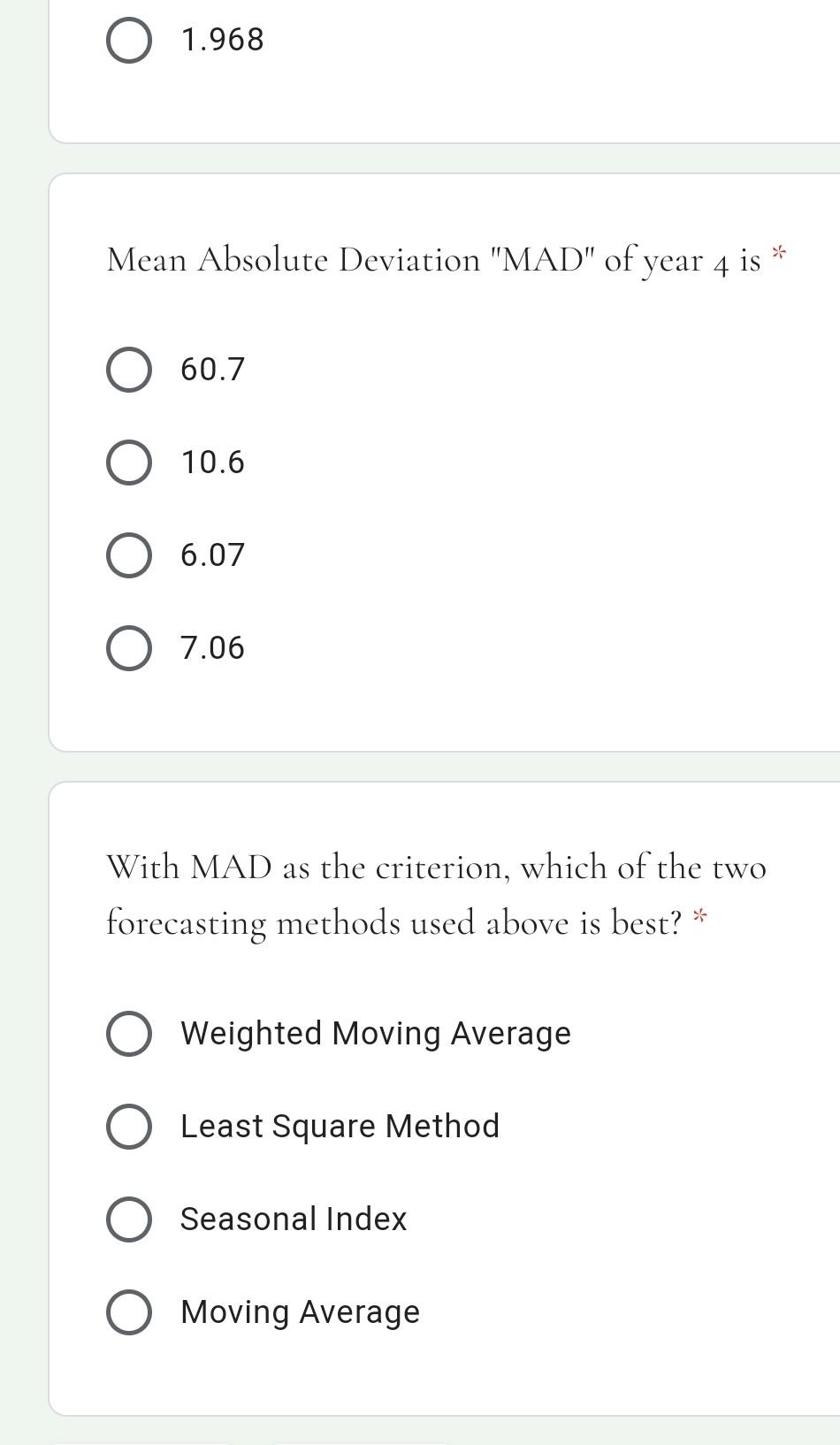Choose the 10.6 radio button

(x=128, y=463)
